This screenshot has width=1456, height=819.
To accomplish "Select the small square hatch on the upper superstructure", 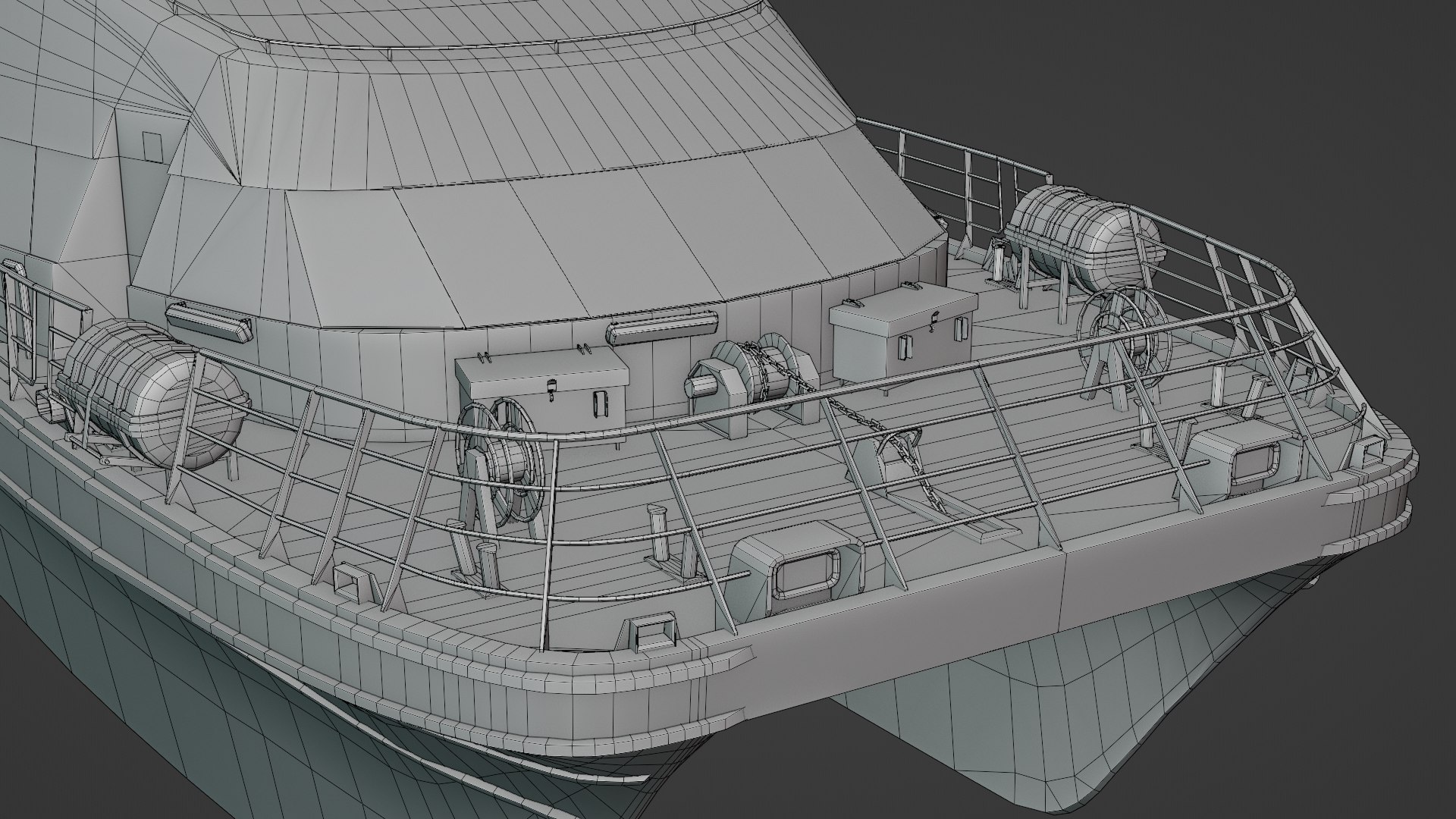I will coord(153,146).
